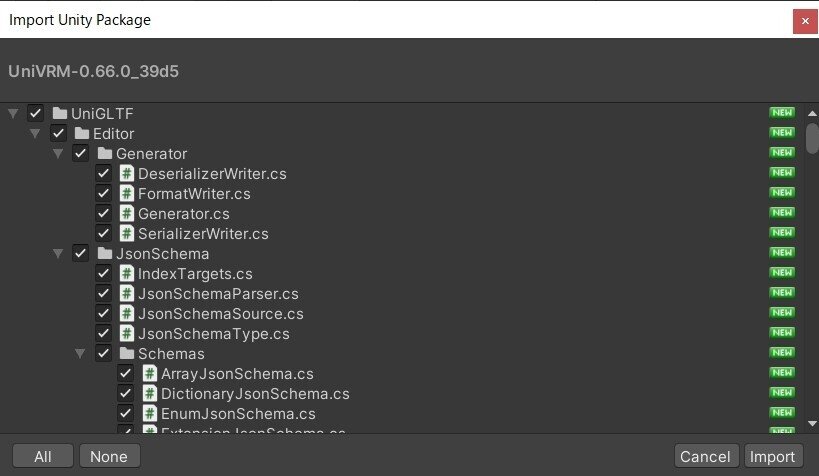Collapse the JsonSchema folder
Viewport: 819px width, 476px height.
[58, 253]
